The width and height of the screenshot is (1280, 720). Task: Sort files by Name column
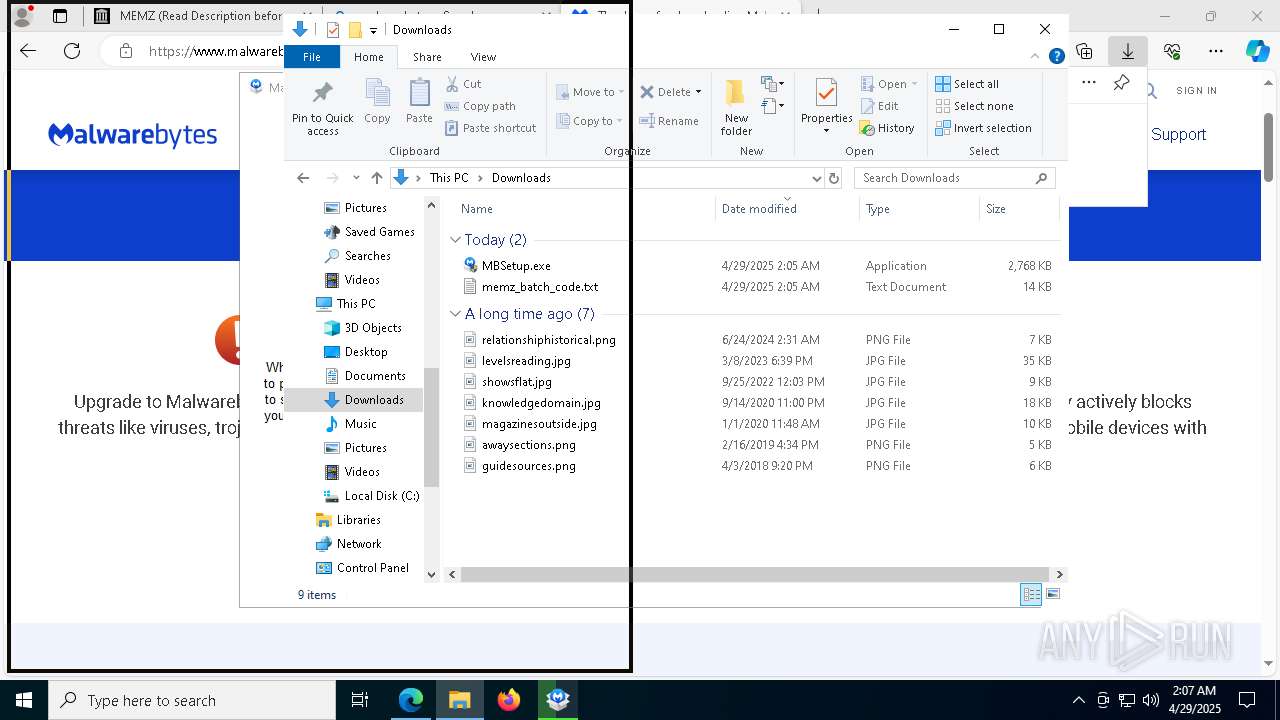477,209
